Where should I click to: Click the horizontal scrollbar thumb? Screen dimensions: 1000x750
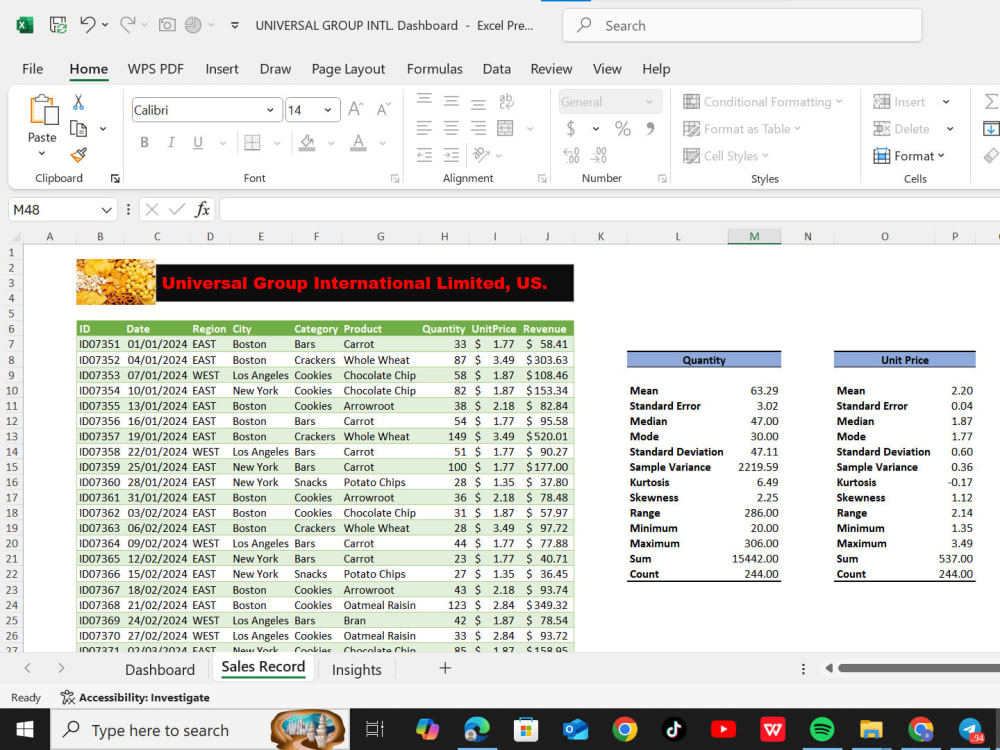(x=919, y=668)
